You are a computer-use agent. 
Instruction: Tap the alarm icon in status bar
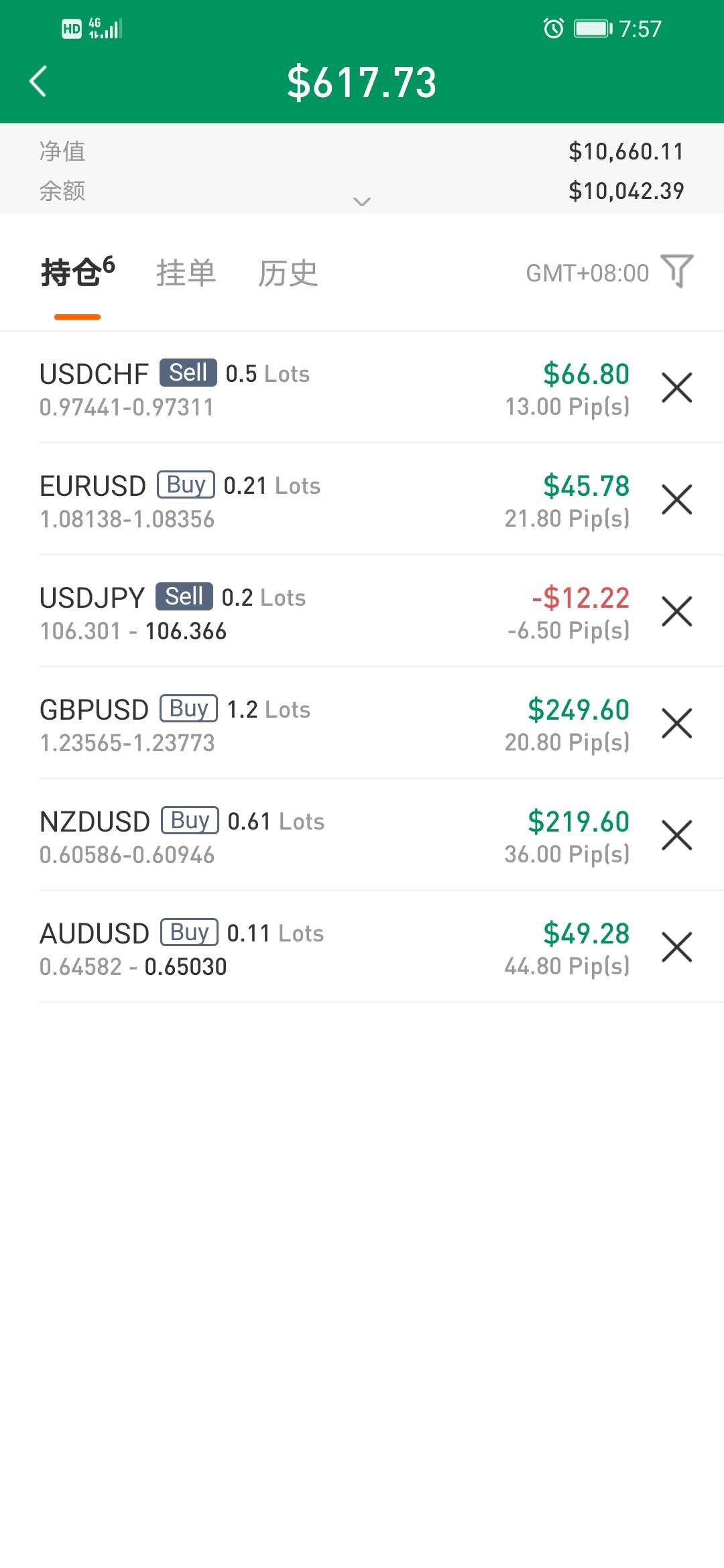point(553,28)
